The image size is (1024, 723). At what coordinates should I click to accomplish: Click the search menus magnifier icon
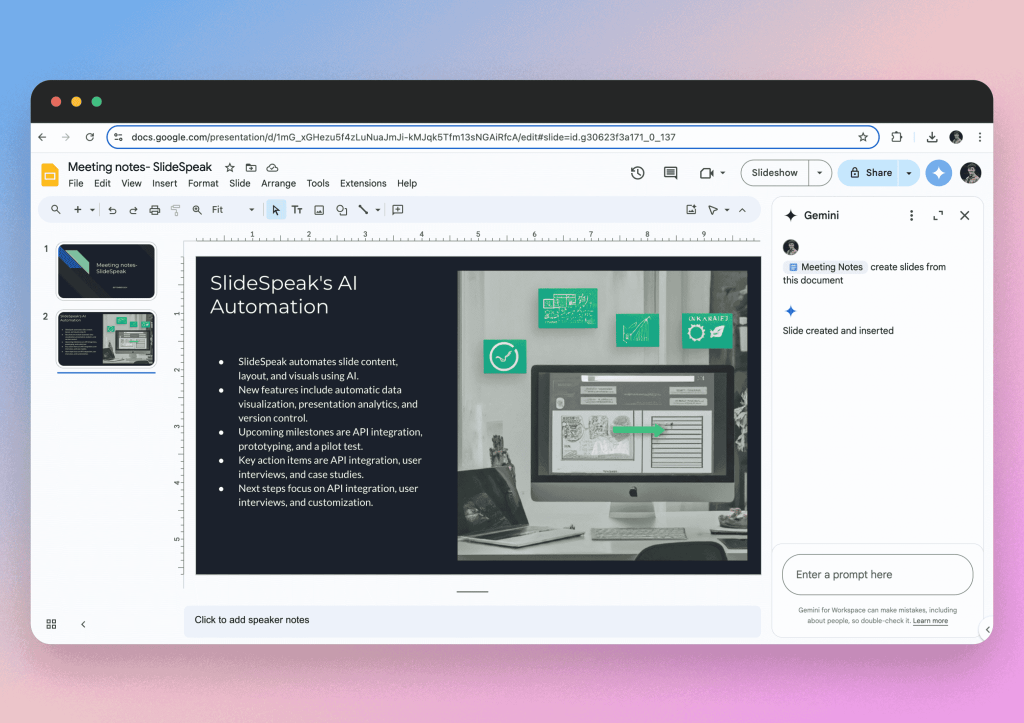(x=56, y=210)
